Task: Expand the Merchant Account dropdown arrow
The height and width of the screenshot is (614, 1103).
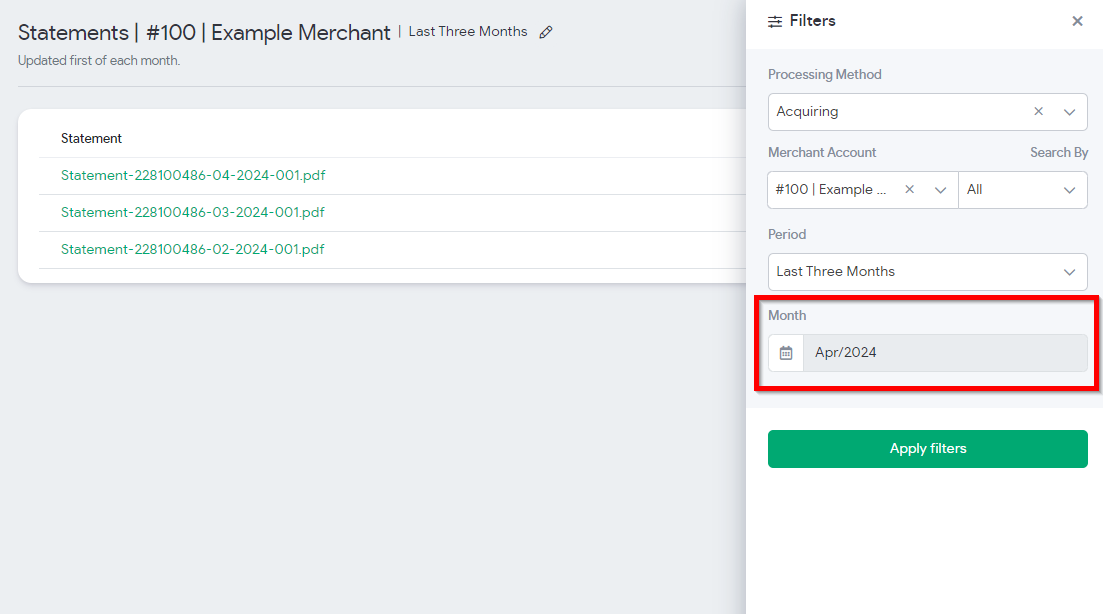Action: coord(940,189)
